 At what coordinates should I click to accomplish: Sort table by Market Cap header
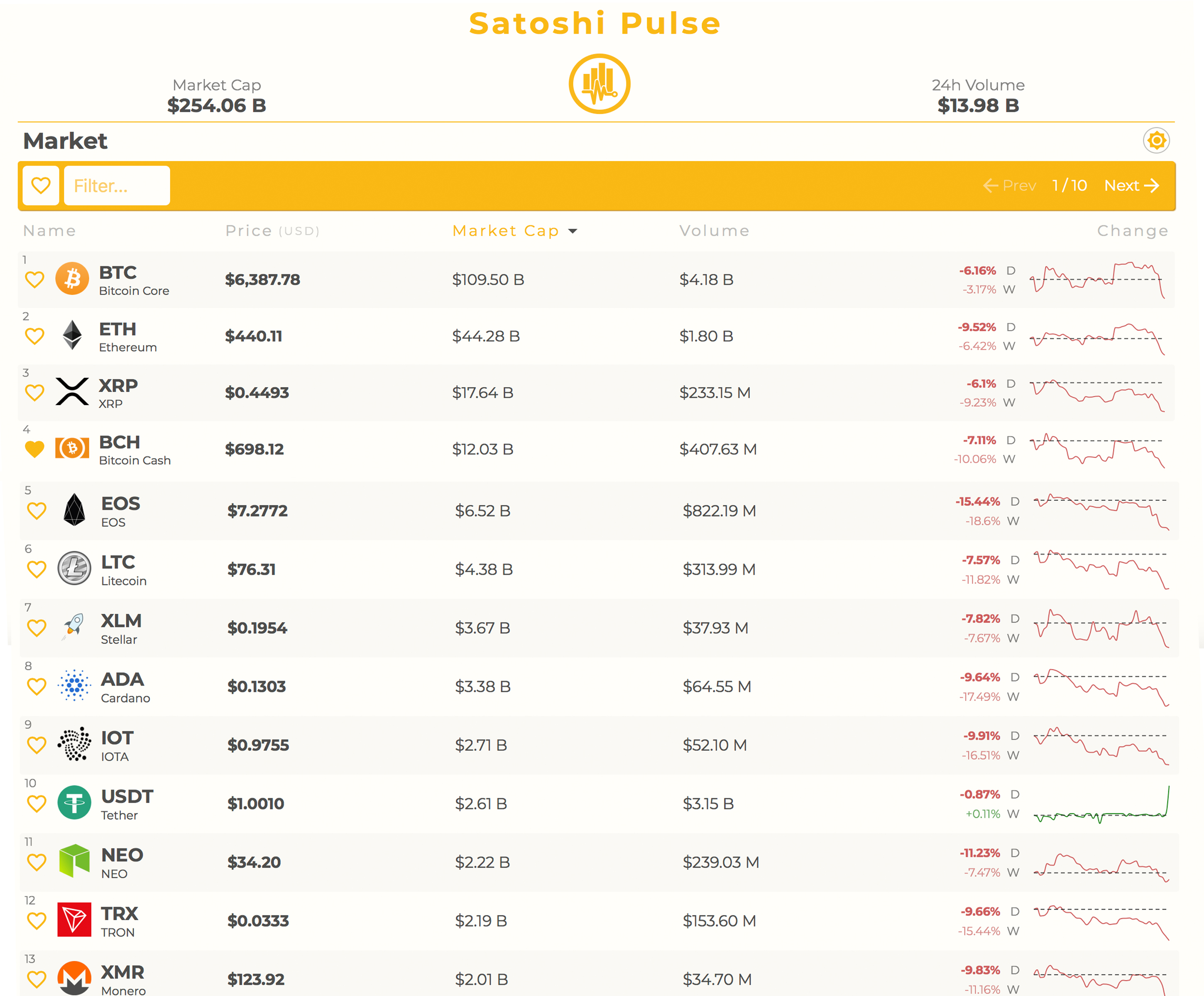(506, 230)
